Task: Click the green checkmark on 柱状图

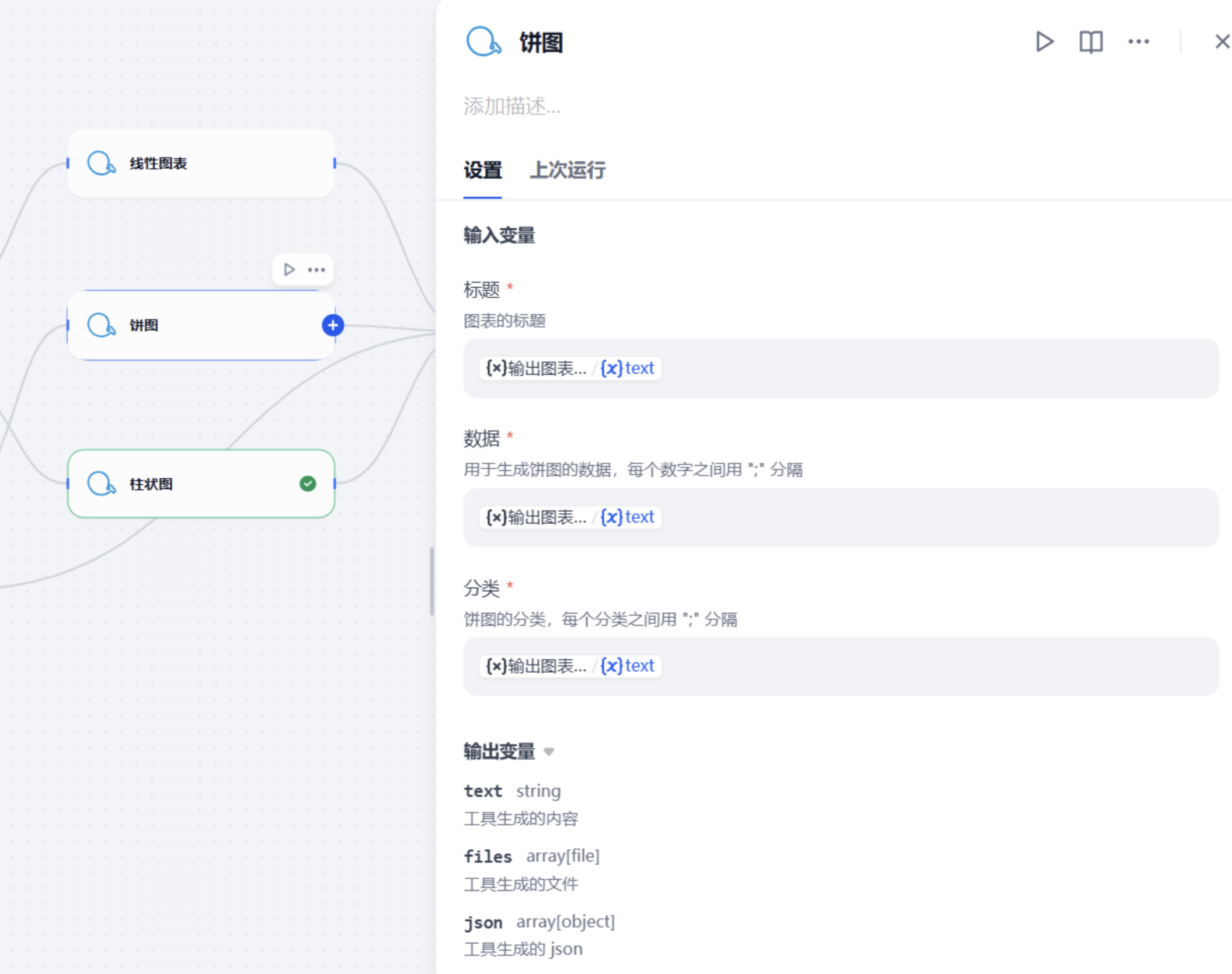Action: coord(308,483)
